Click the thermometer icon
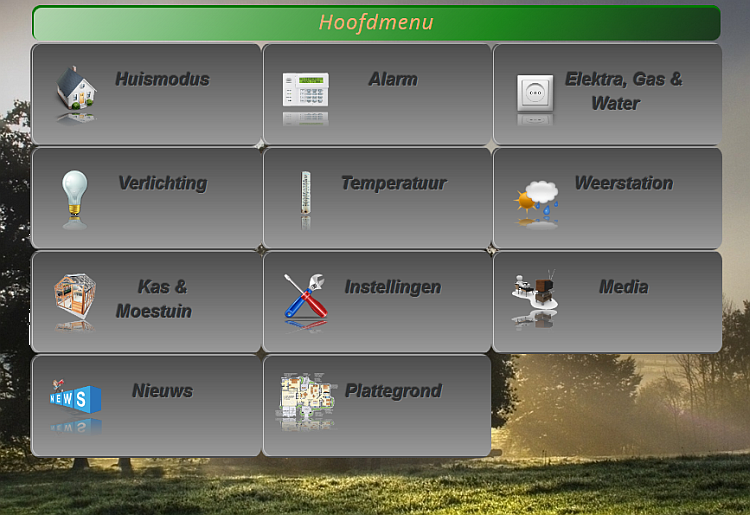This screenshot has height=515, width=750. pos(306,192)
